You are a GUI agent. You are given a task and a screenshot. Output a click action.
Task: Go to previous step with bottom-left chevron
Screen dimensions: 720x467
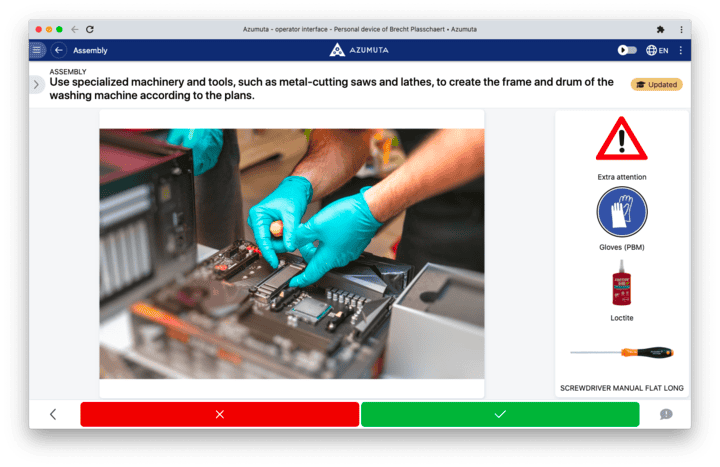[53, 414]
